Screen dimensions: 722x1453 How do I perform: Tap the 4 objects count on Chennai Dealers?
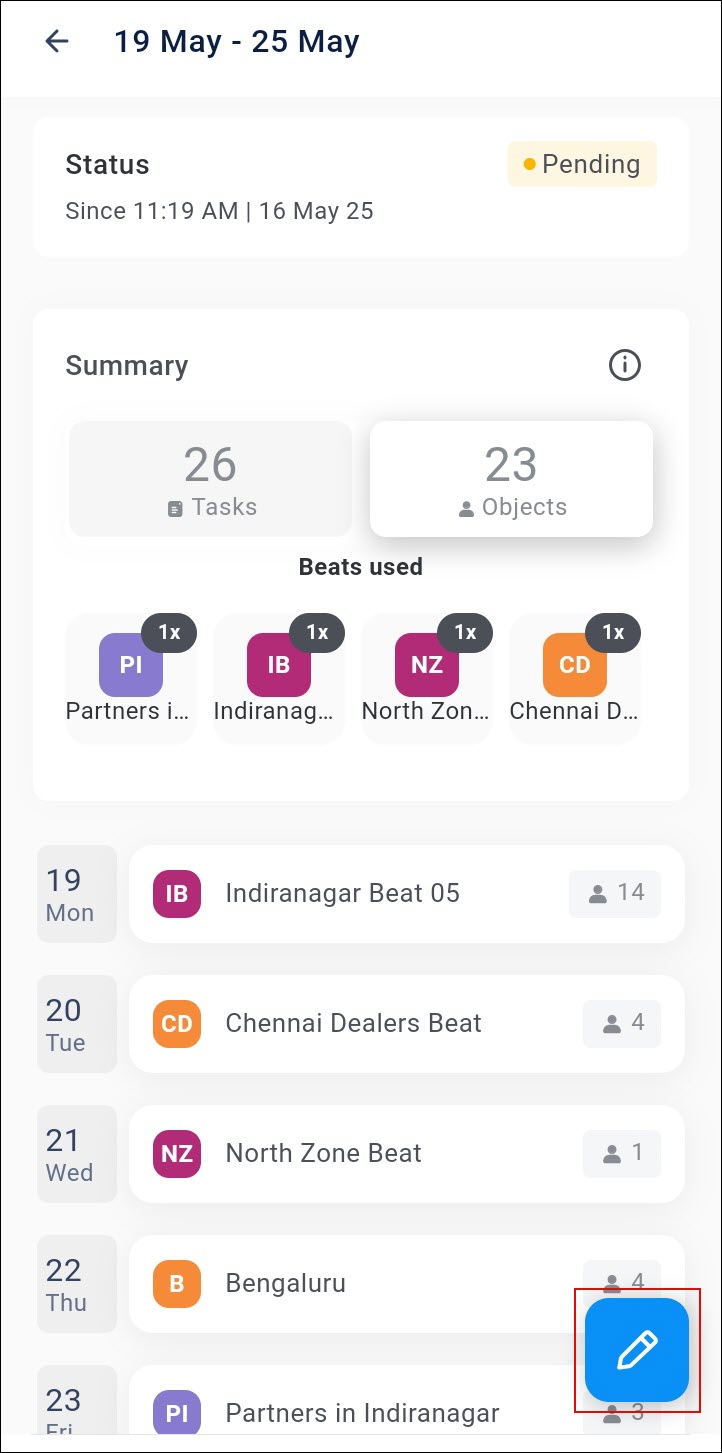point(622,1023)
